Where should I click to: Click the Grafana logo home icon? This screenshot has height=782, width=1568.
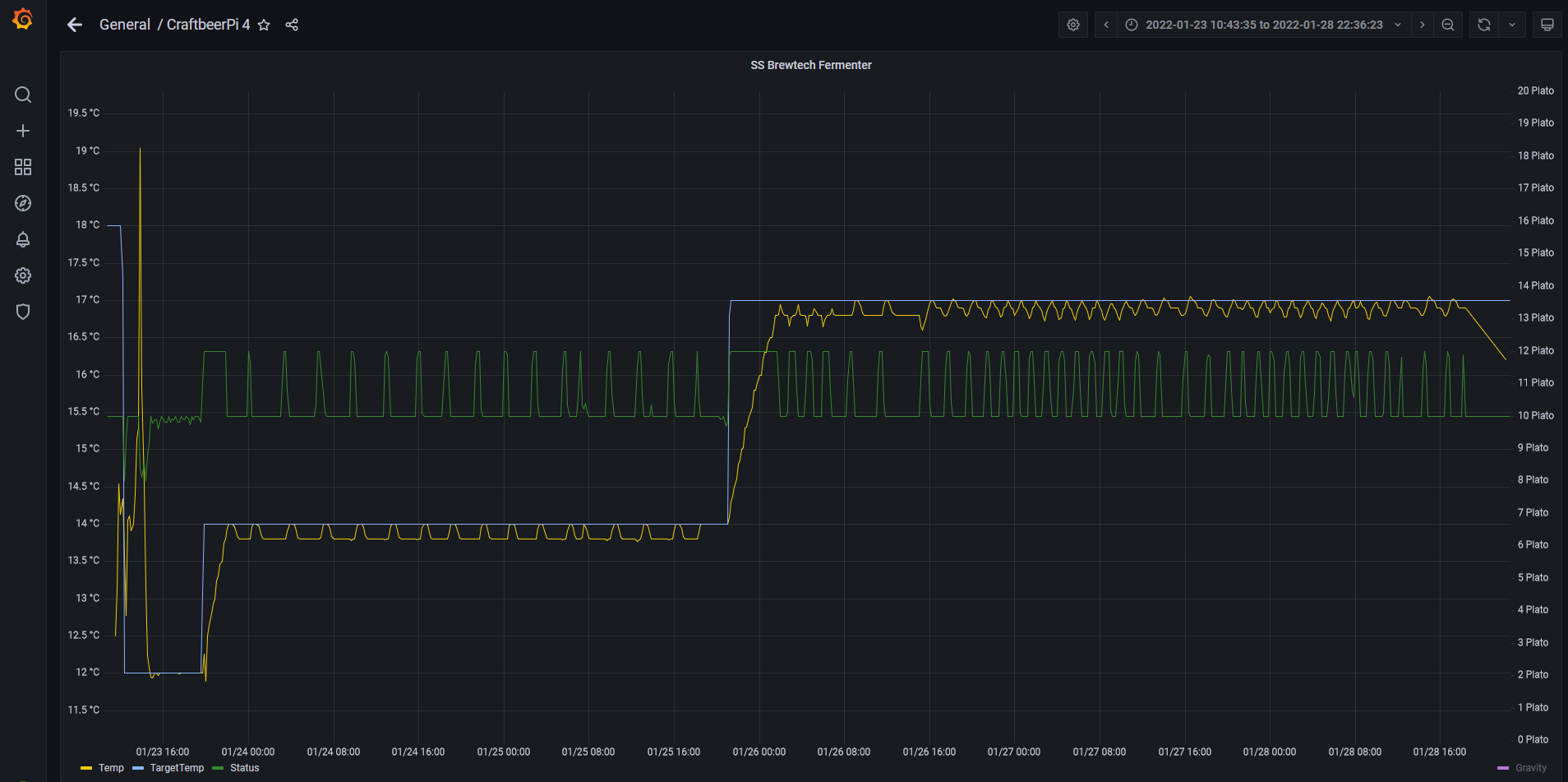click(23, 19)
